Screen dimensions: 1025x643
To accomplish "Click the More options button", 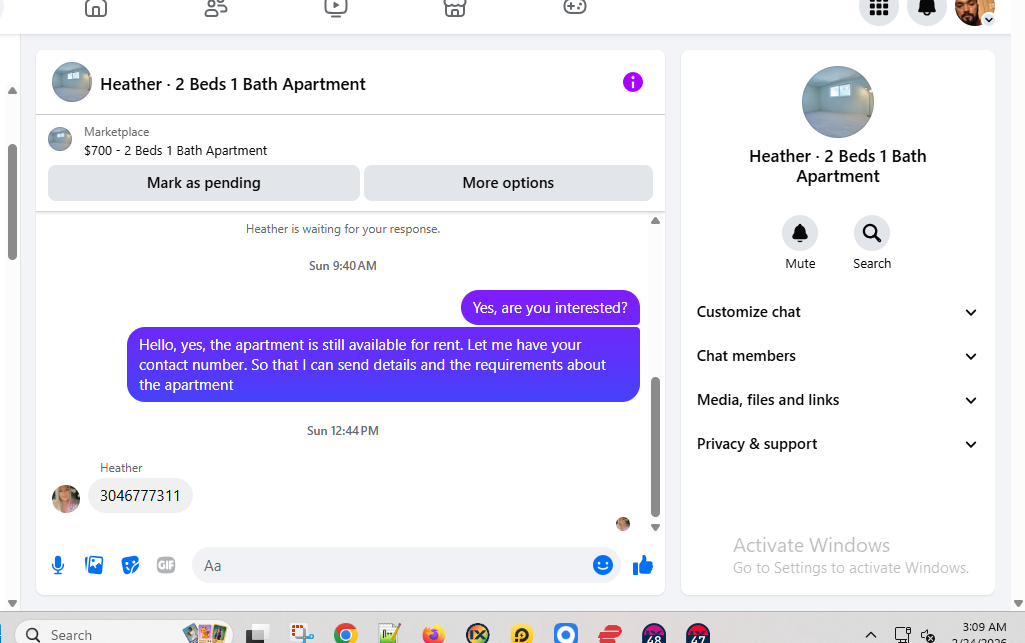I will point(508,183).
